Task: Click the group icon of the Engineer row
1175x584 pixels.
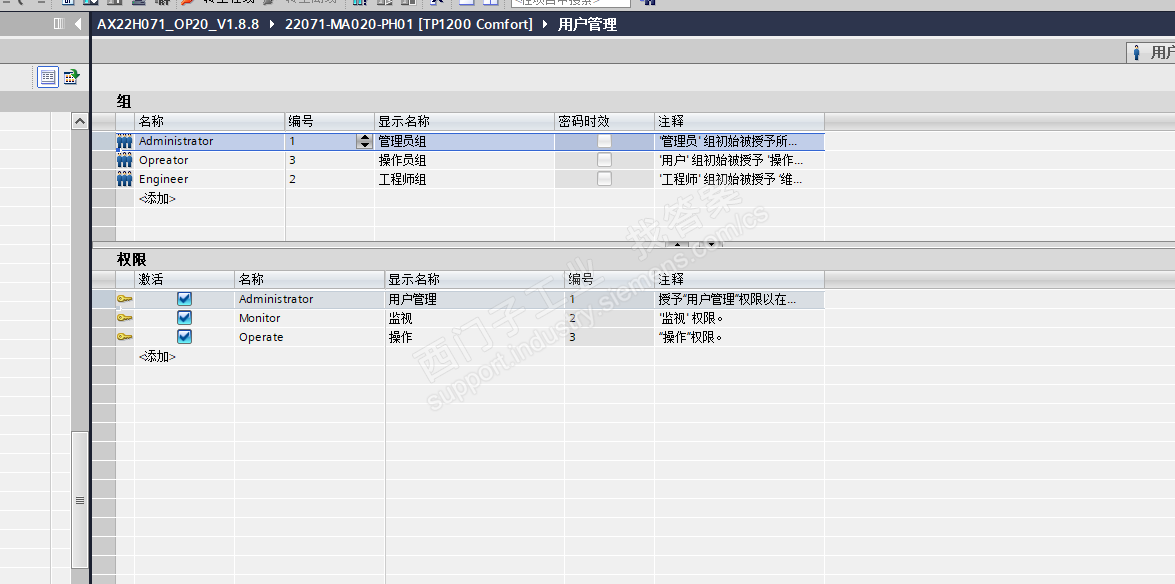Action: (124, 179)
